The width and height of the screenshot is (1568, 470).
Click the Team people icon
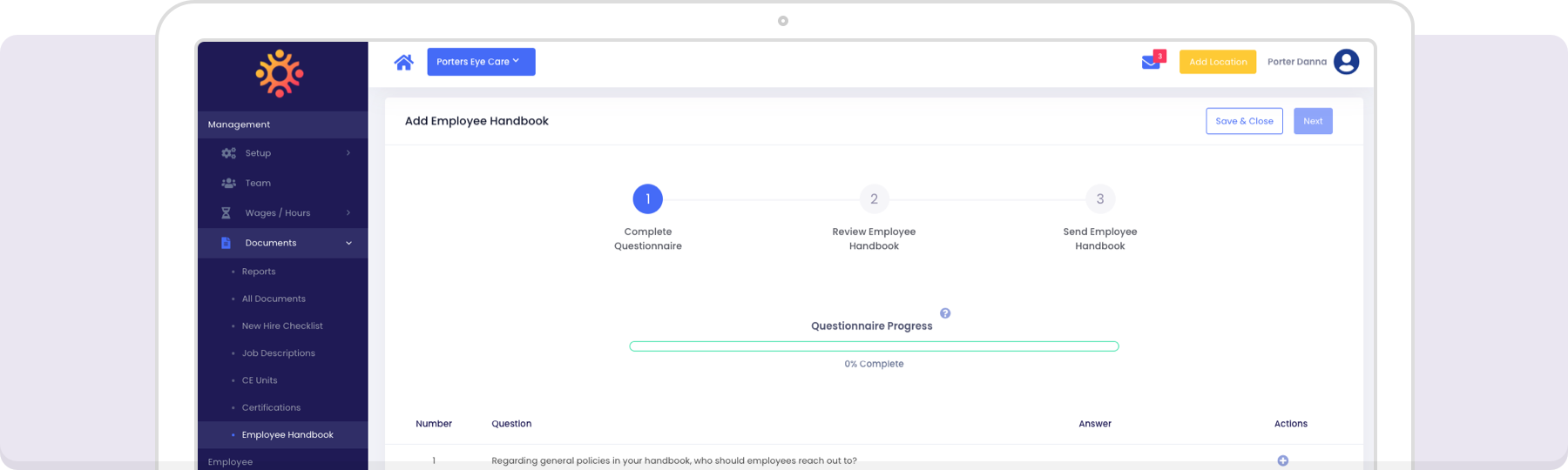[228, 183]
